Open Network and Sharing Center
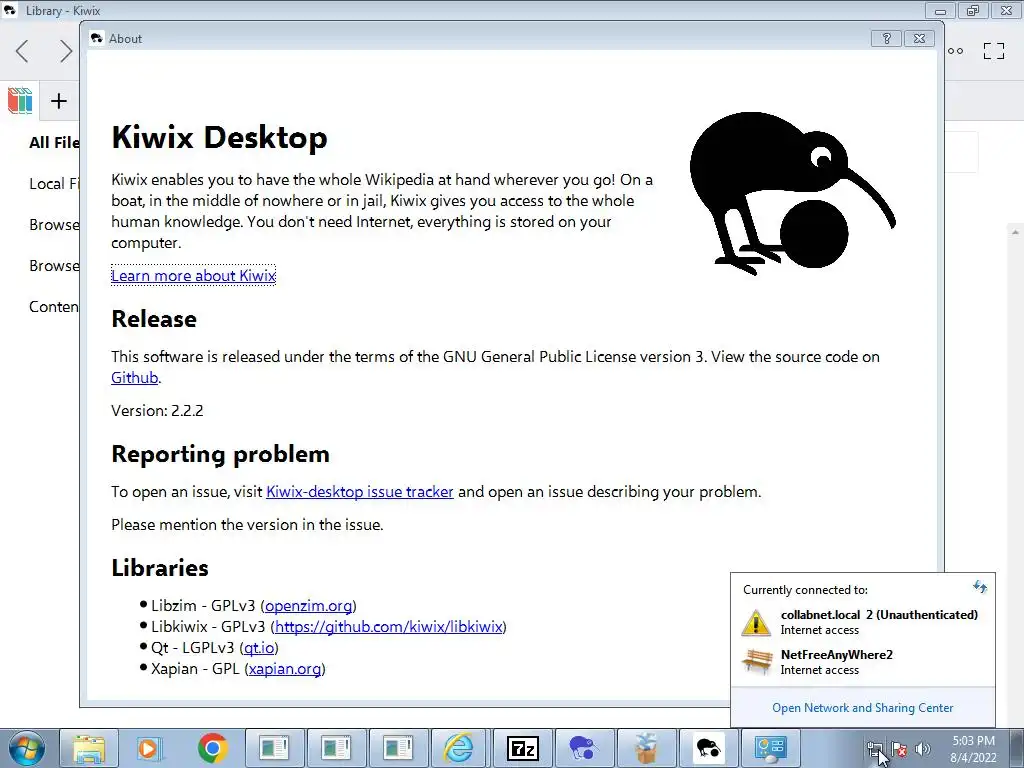Screen dimensions: 1024x768 (x=863, y=708)
